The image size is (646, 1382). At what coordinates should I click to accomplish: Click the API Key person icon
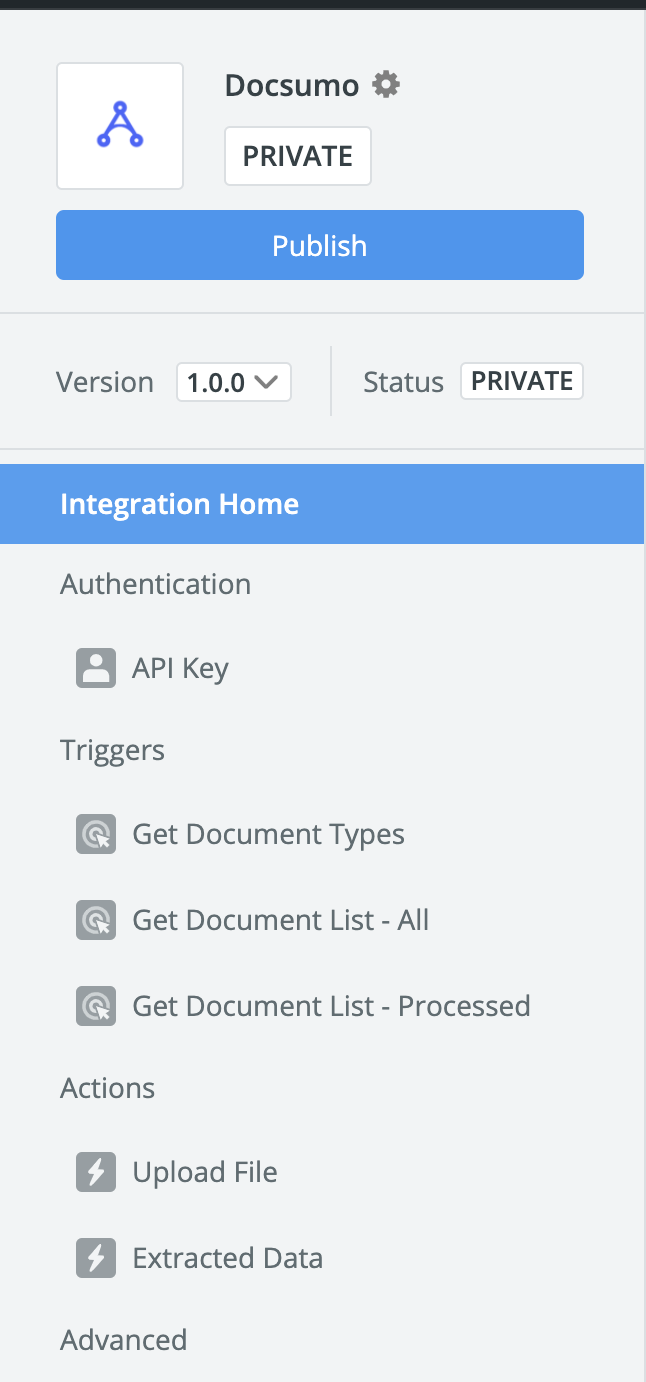[x=96, y=668]
